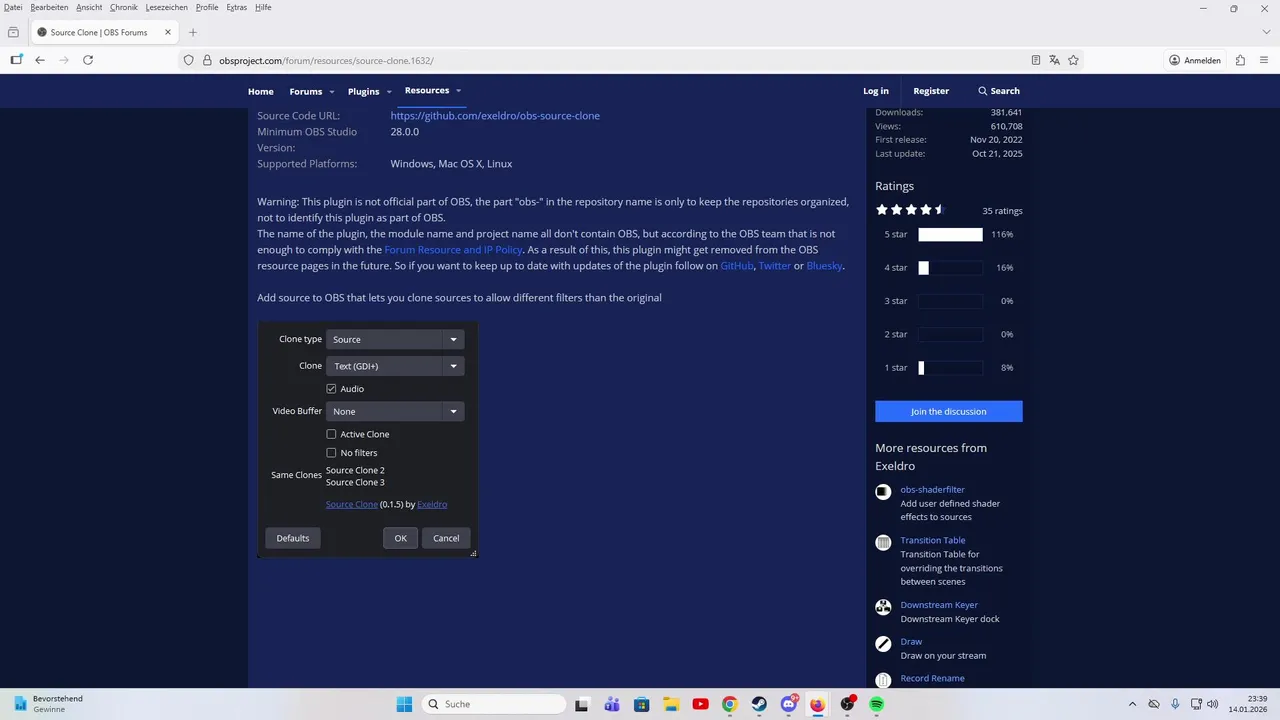
Task: Expand the Forums menu arrow in the navbar
Action: tap(332, 92)
